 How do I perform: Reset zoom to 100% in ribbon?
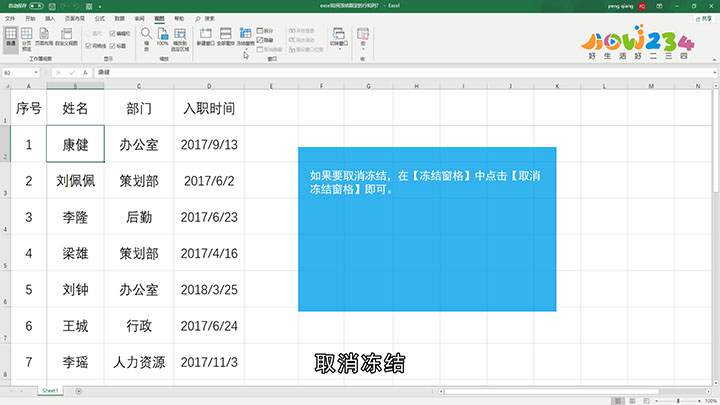pyautogui.click(x=163, y=37)
